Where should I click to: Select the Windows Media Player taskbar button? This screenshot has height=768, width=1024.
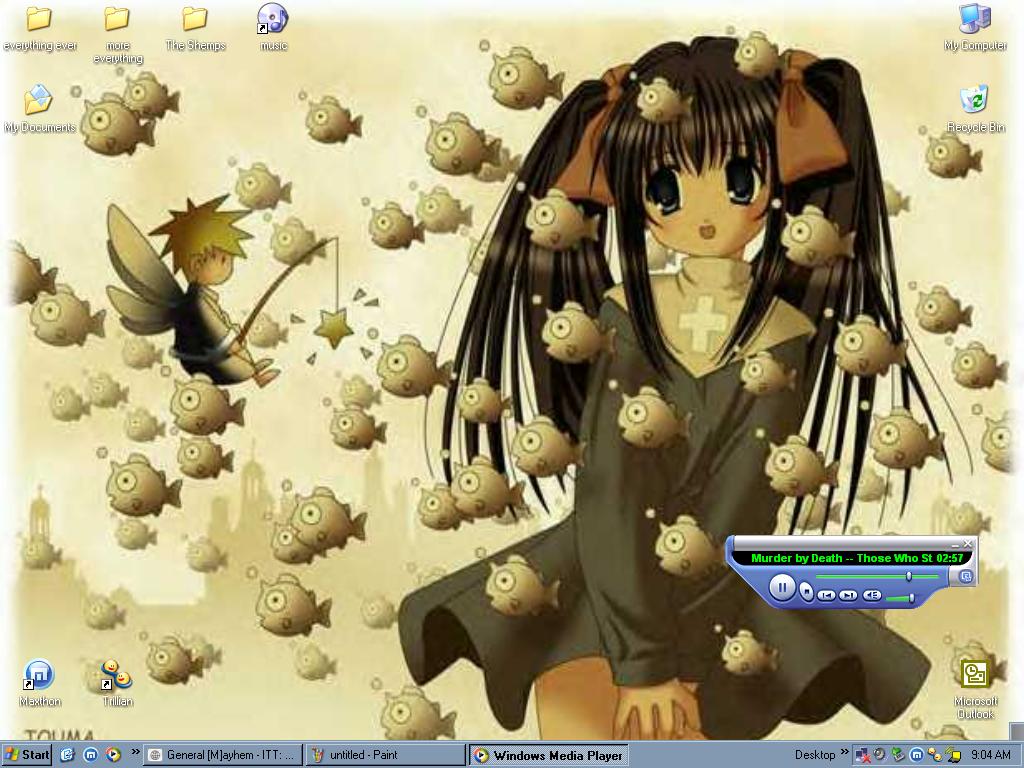(547, 755)
